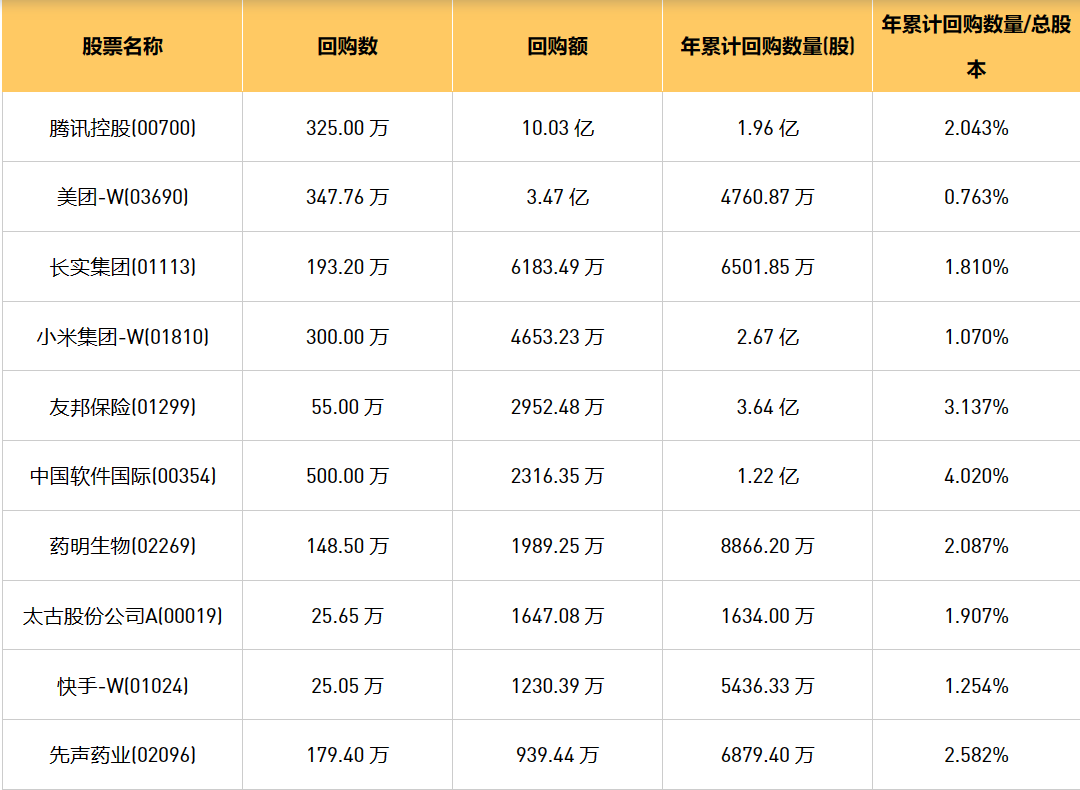1080x790 pixels.
Task: Open the 小米集团-W(01810) stock entry
Action: [x=122, y=337]
